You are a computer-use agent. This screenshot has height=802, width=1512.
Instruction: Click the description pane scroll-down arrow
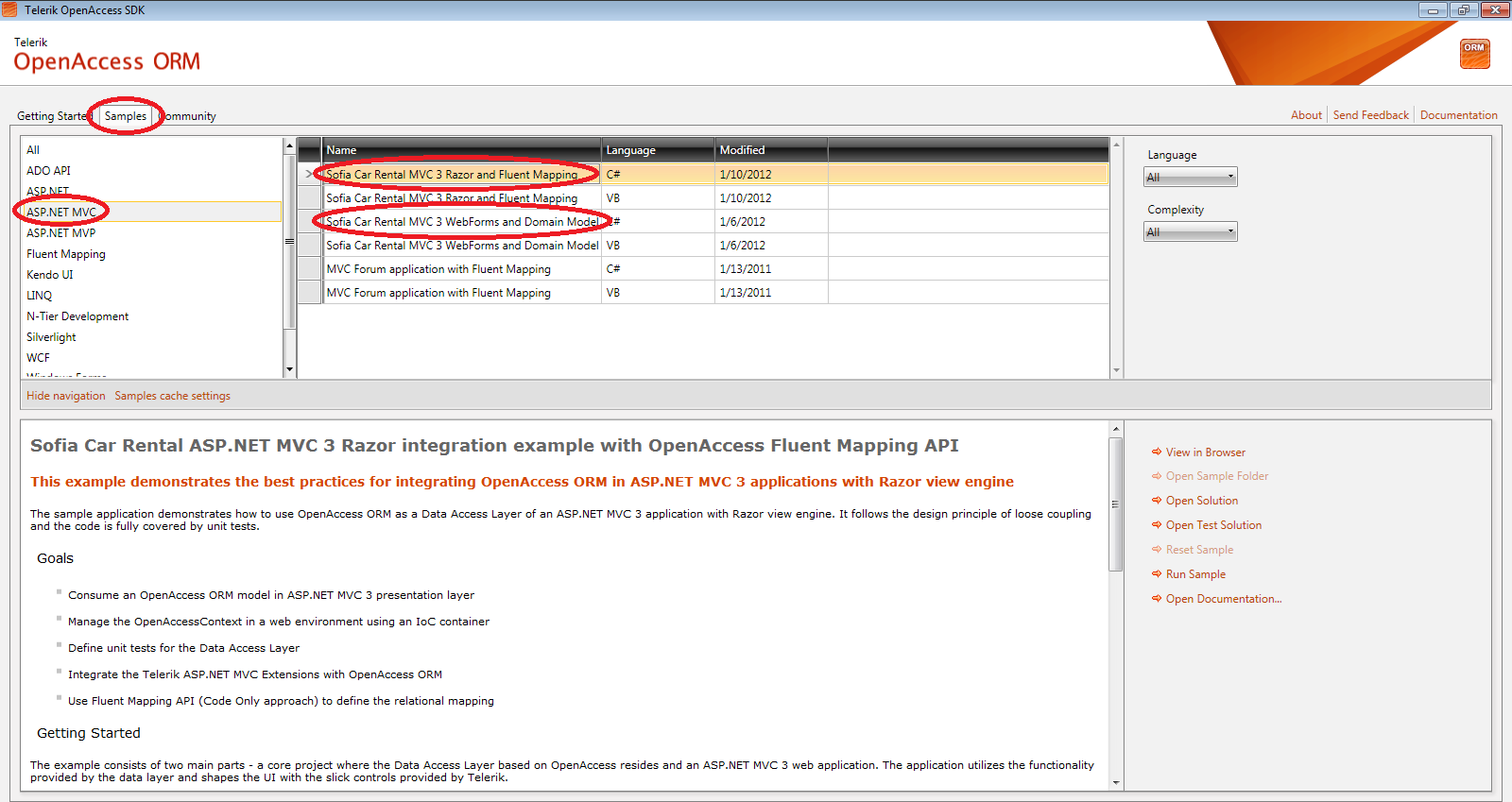1116,782
